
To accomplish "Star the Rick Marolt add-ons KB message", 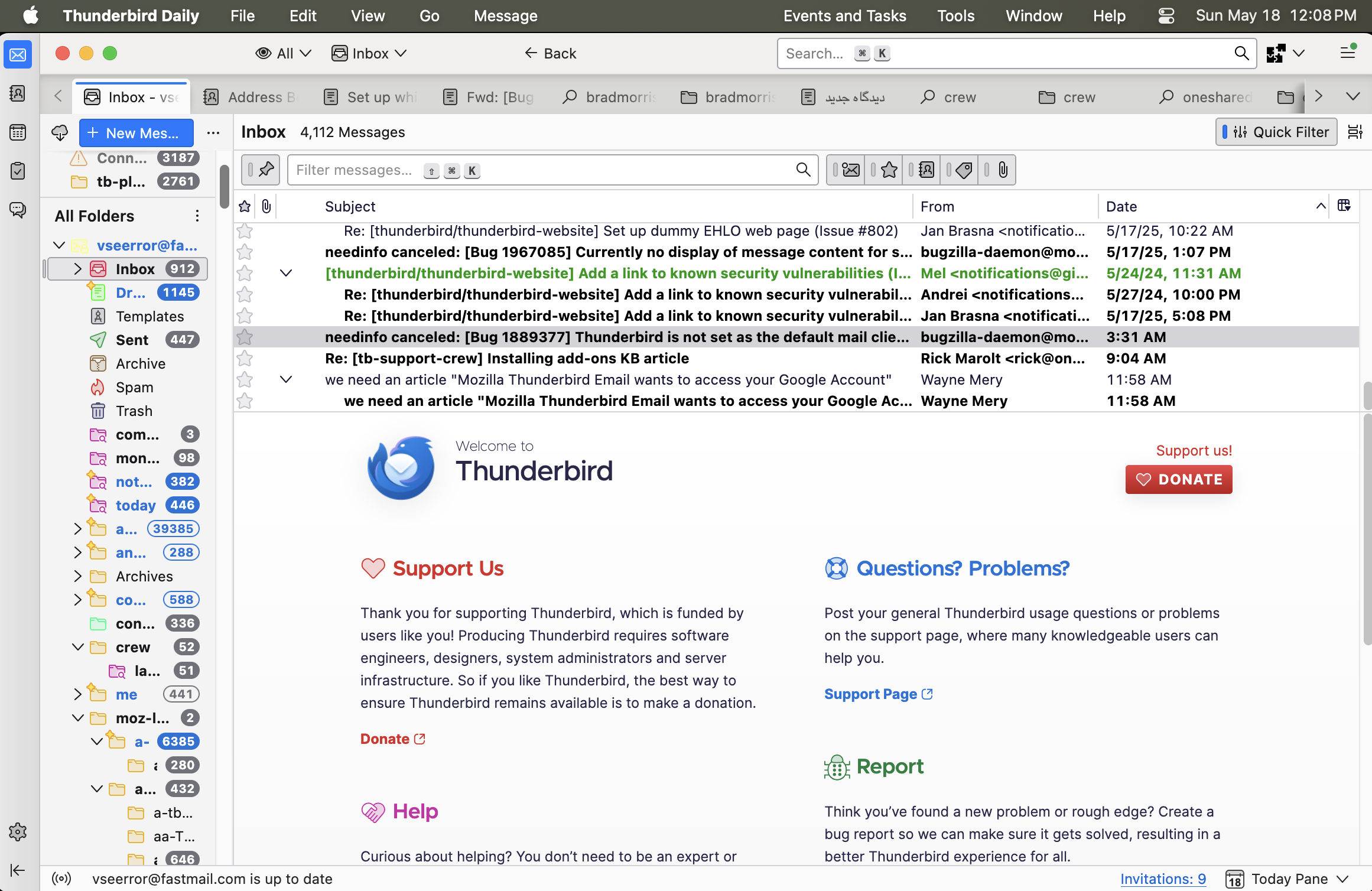I will (245, 359).
